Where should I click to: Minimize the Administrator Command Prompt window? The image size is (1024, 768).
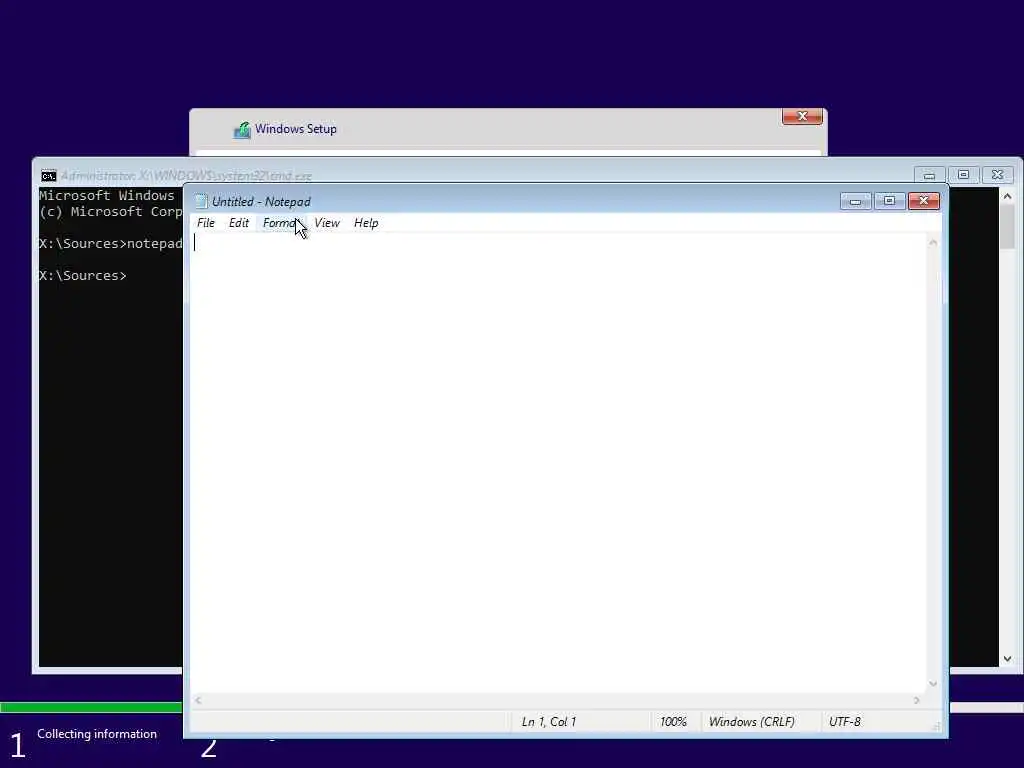(x=929, y=174)
